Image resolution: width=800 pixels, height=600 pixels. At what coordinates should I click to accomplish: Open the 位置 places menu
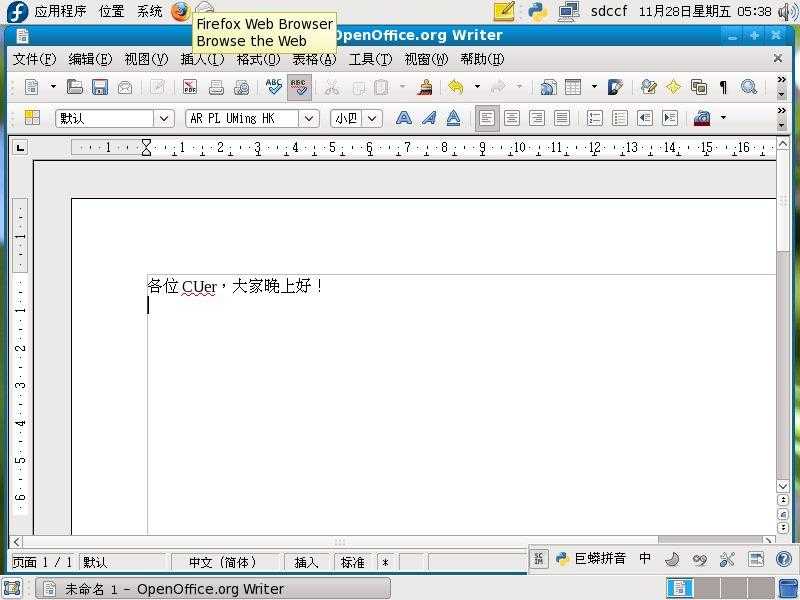(112, 11)
